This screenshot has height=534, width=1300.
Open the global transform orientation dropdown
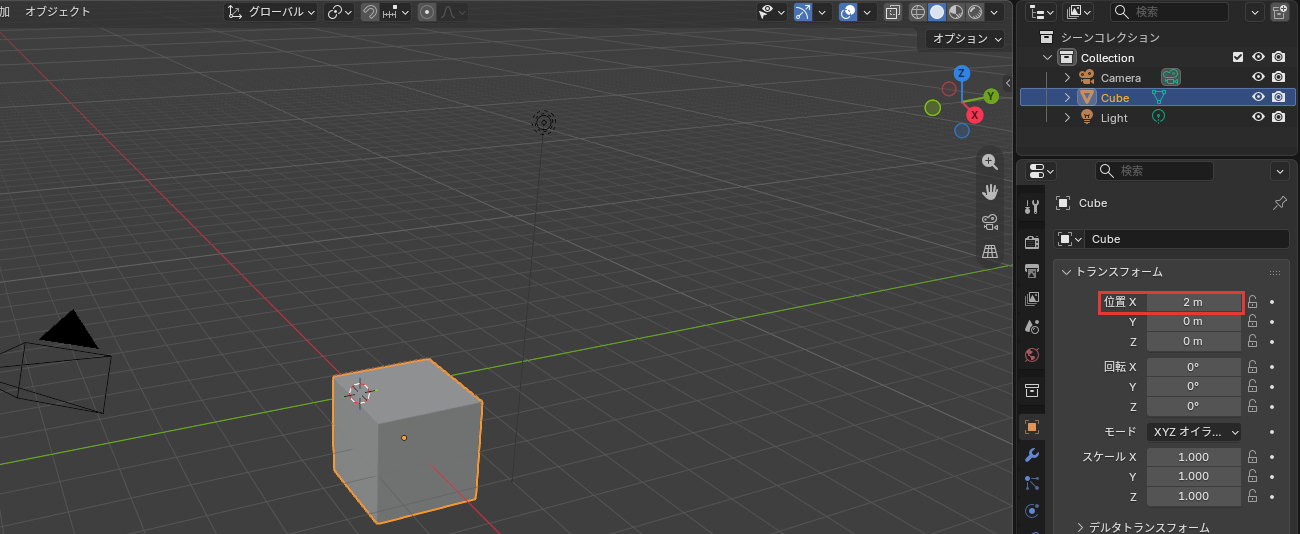[x=270, y=12]
